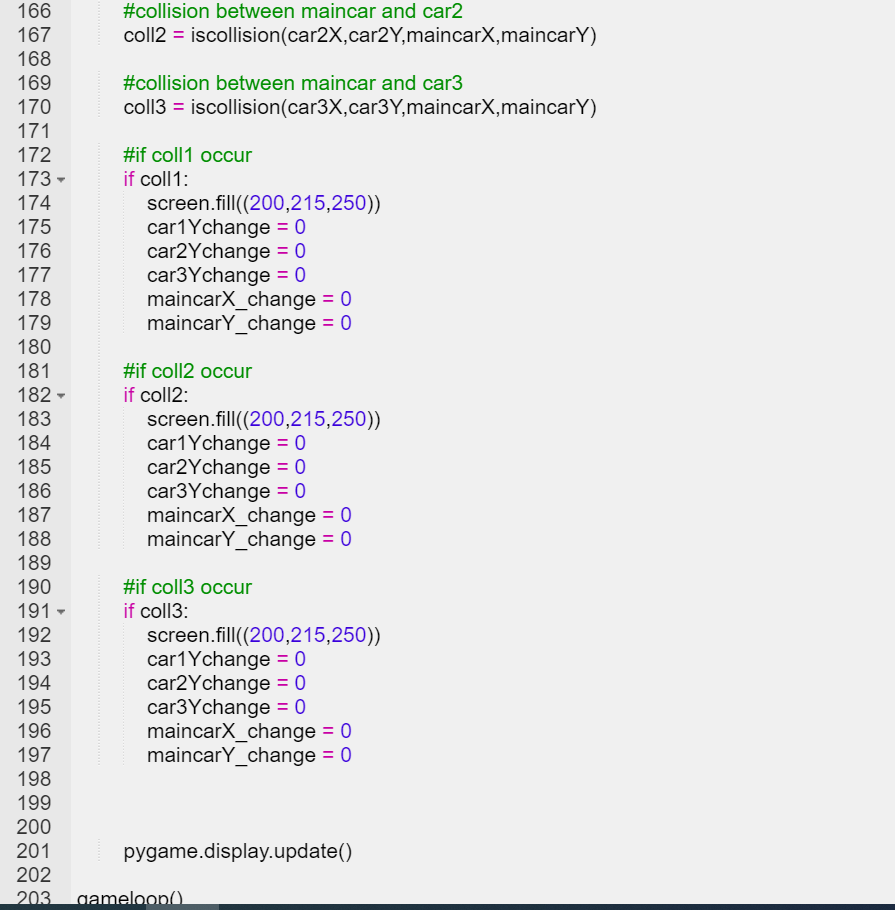
Task: Collapse the 'if coll3:' block fold arrow
Action: tap(61, 612)
